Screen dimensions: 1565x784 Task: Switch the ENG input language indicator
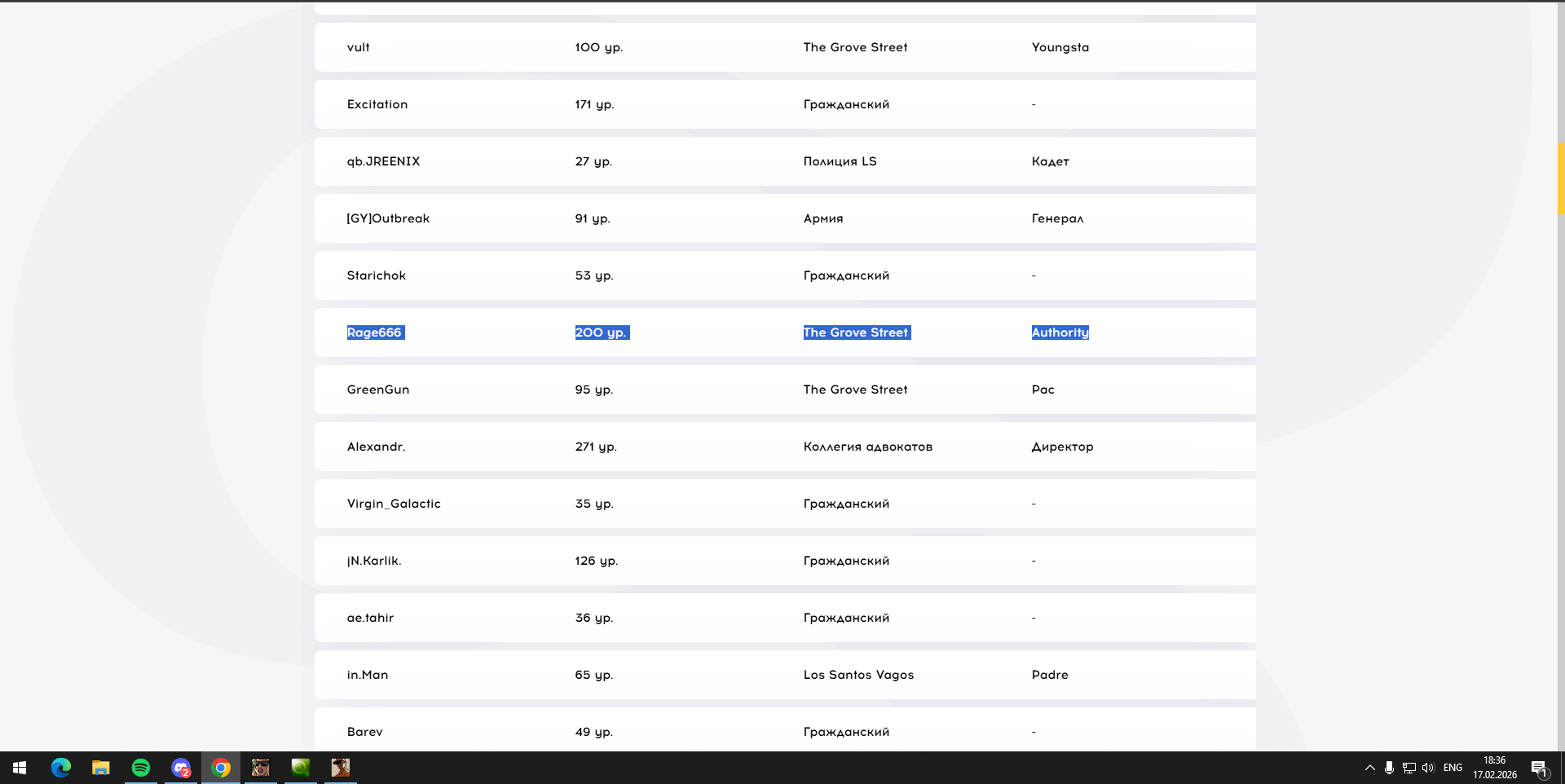click(1453, 768)
